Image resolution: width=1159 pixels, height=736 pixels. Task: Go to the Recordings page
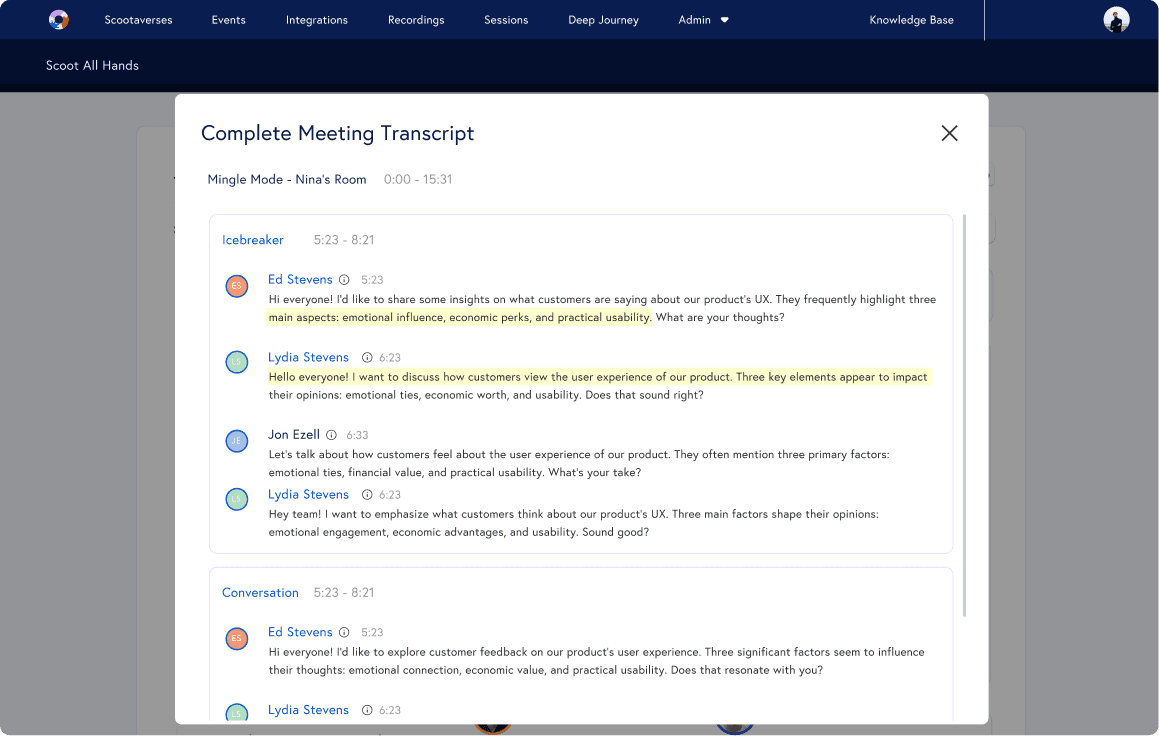pyautogui.click(x=416, y=20)
